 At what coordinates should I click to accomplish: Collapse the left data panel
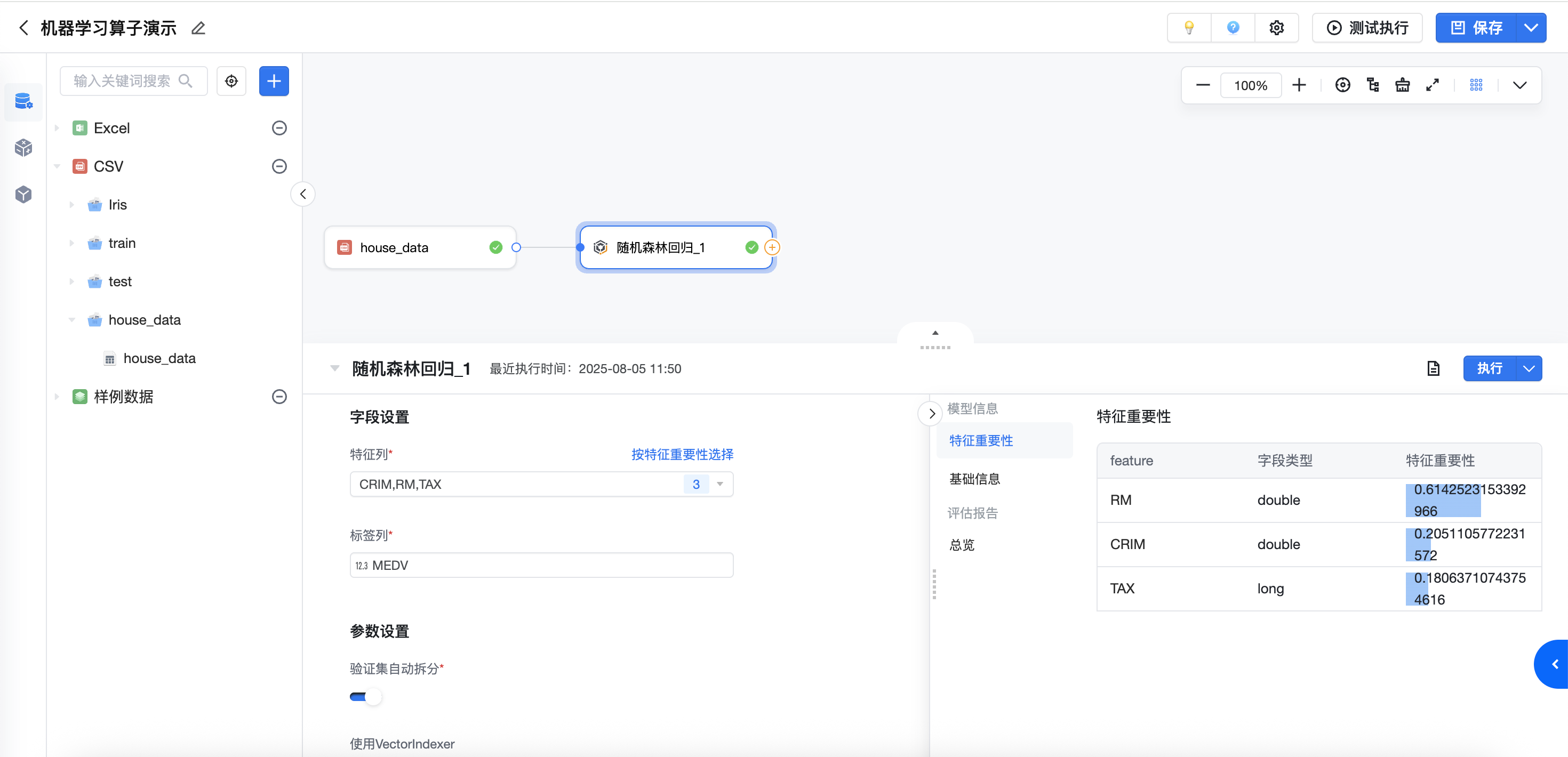click(x=302, y=194)
